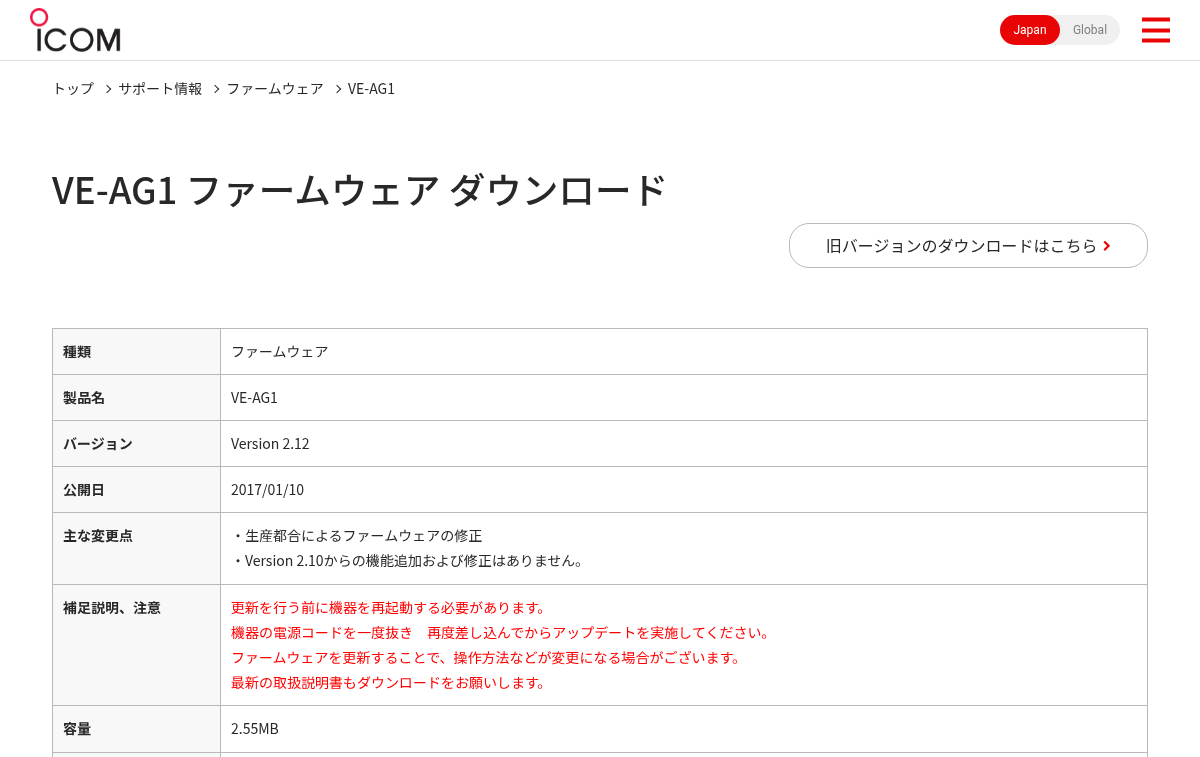Open the red hamburger menu
This screenshot has width=1200, height=757.
(x=1155, y=30)
